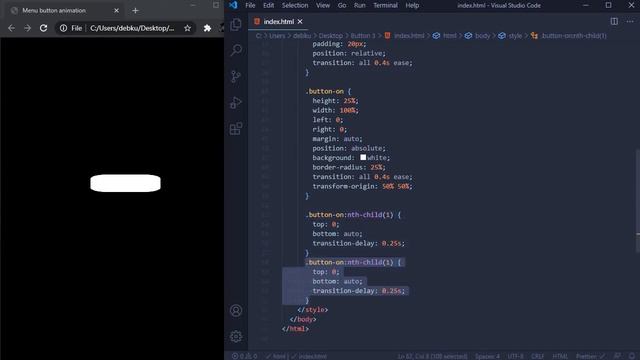640x360 pixels.
Task: Open the Search view in VS Code
Action: point(236,50)
